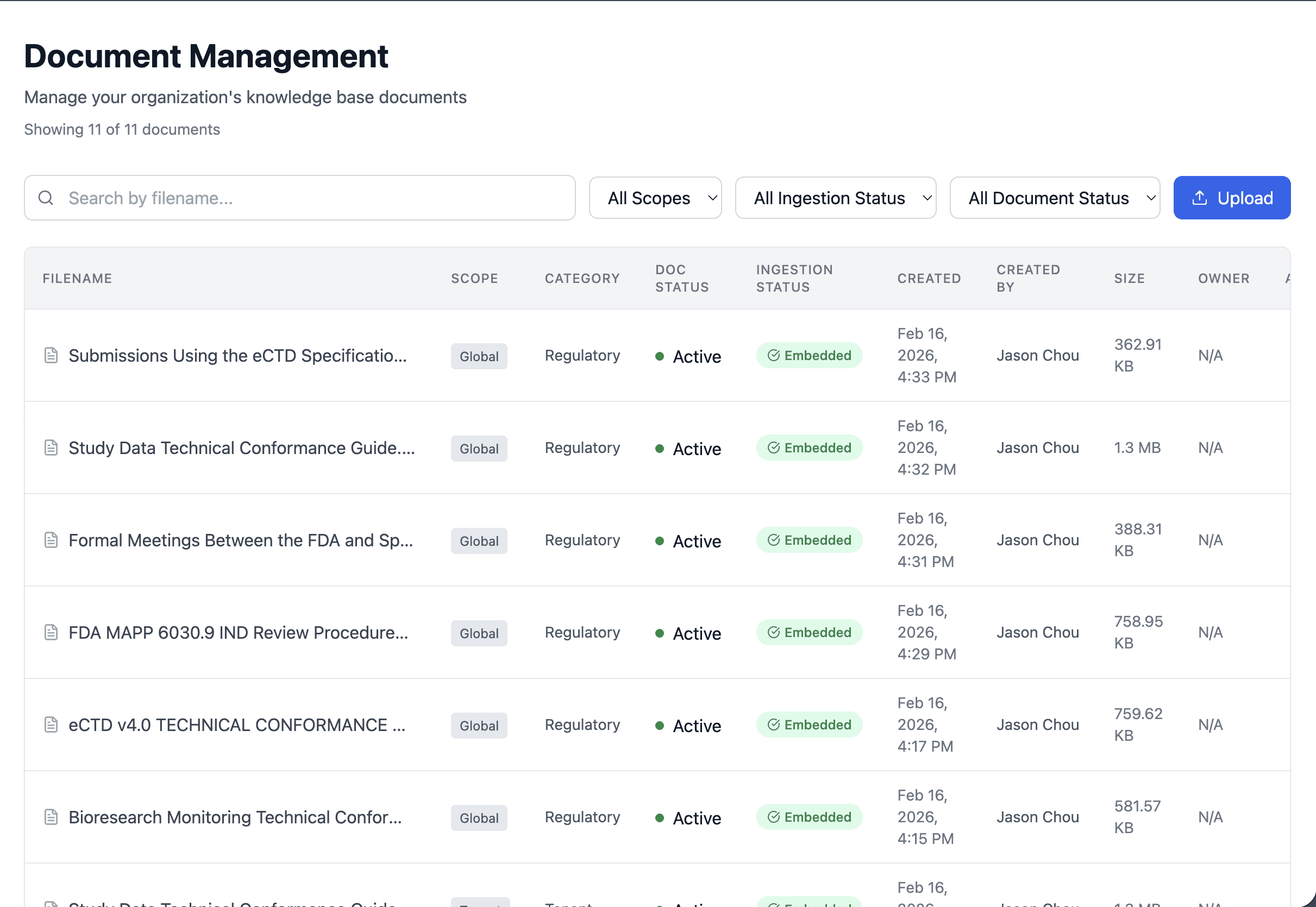Open the All Document Status dropdown
The height and width of the screenshot is (907, 1316).
[1055, 198]
